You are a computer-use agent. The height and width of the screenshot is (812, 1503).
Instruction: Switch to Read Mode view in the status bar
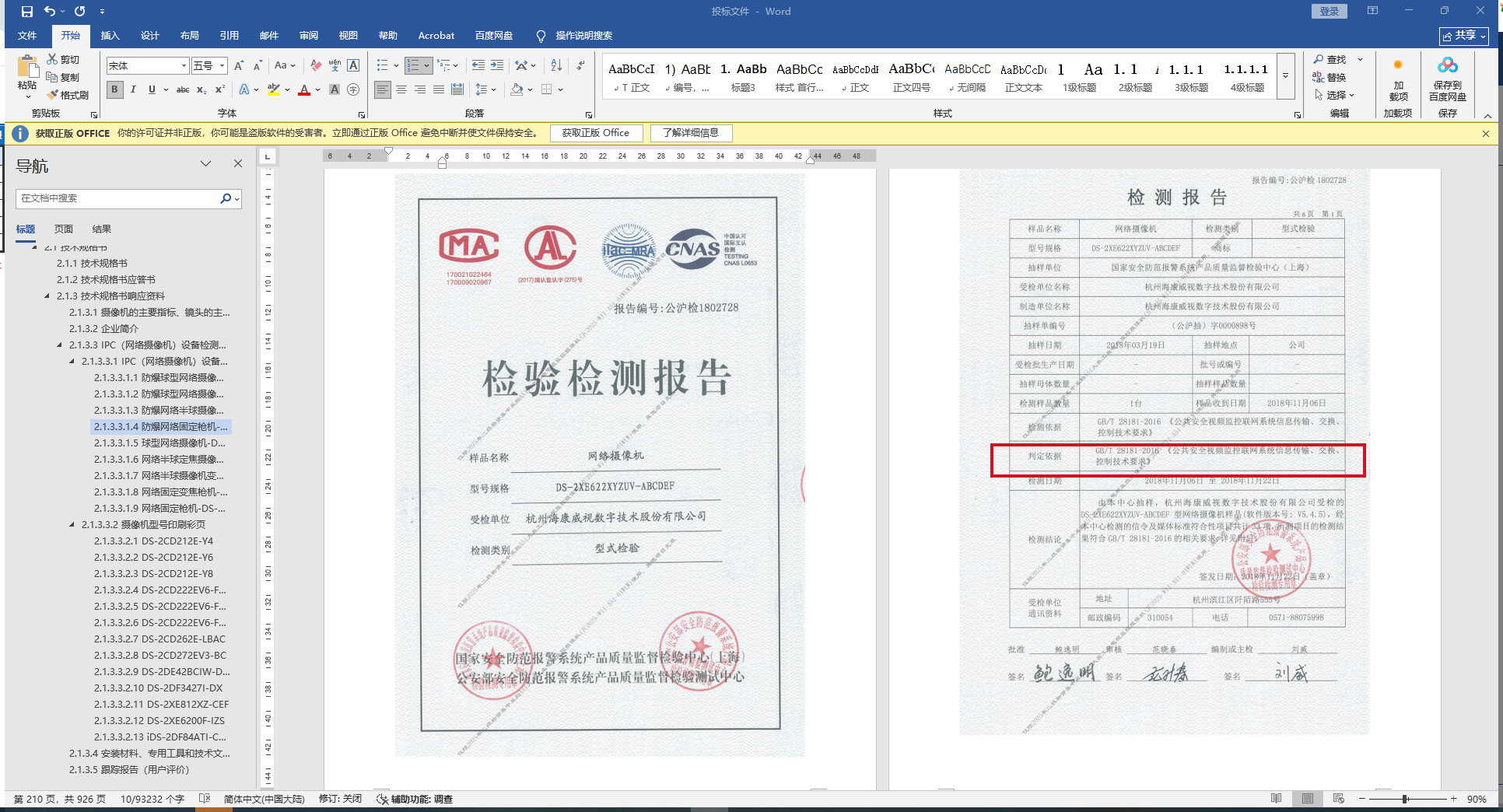[x=1277, y=799]
